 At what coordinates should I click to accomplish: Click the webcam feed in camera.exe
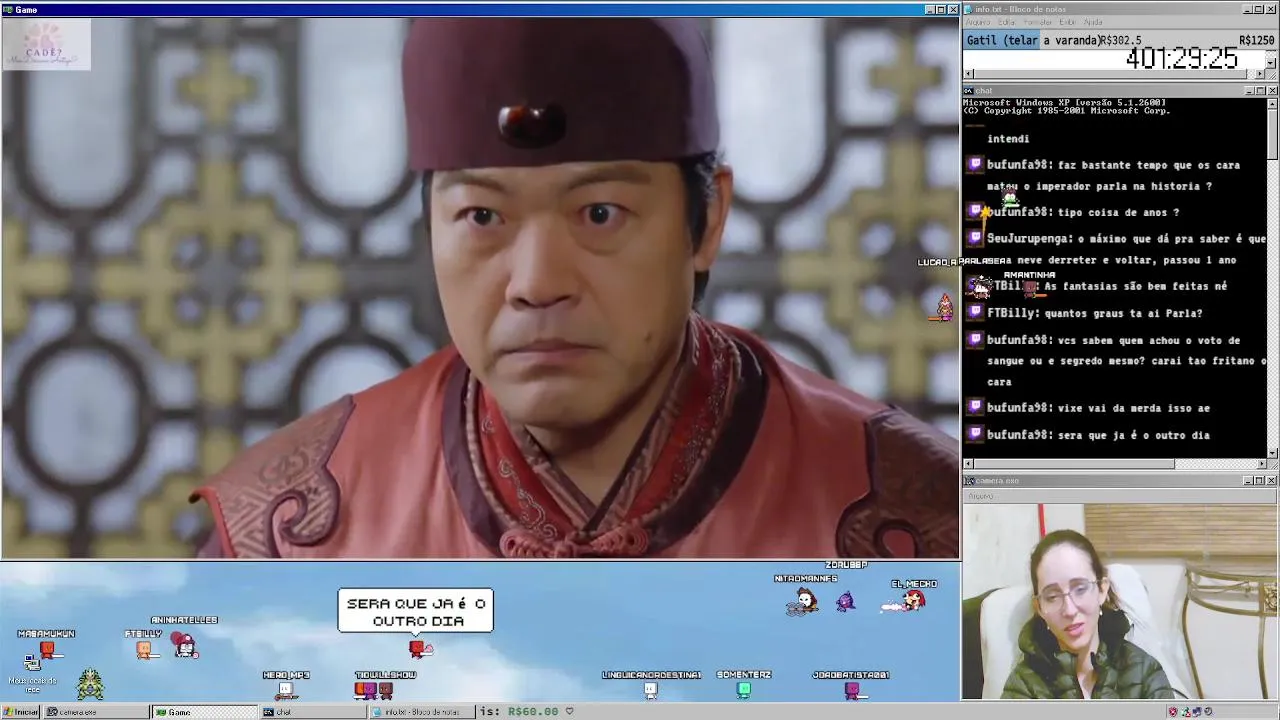[x=1120, y=601]
